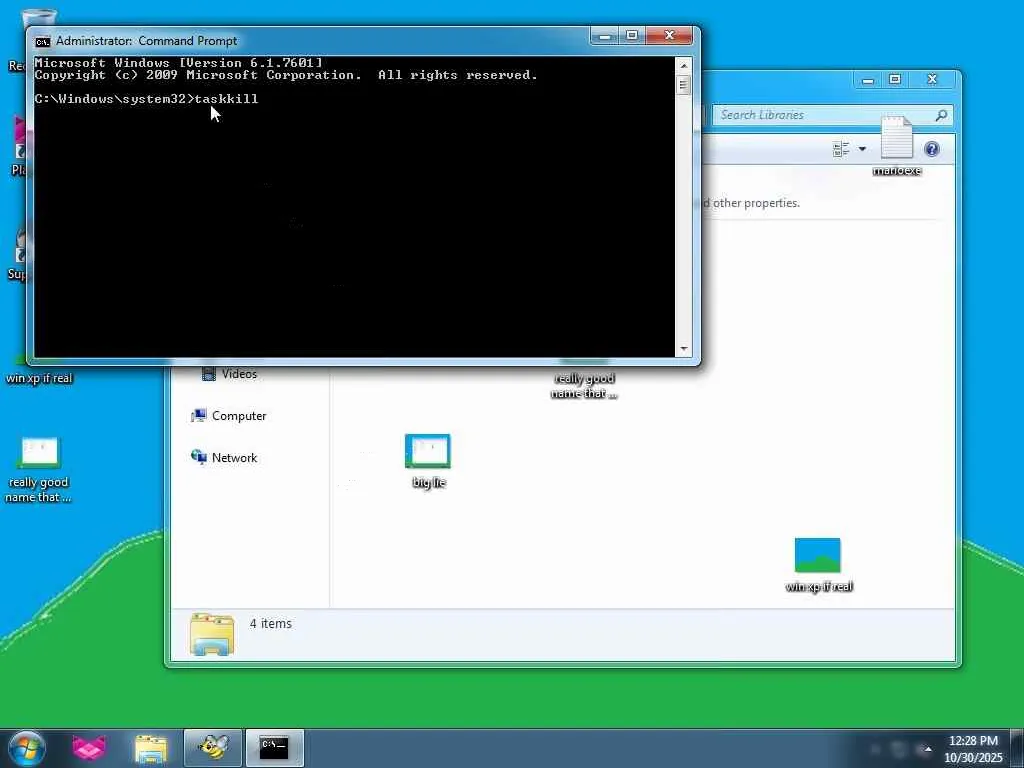Click Command Prompt title bar icon
The image size is (1024, 768).
click(42, 41)
